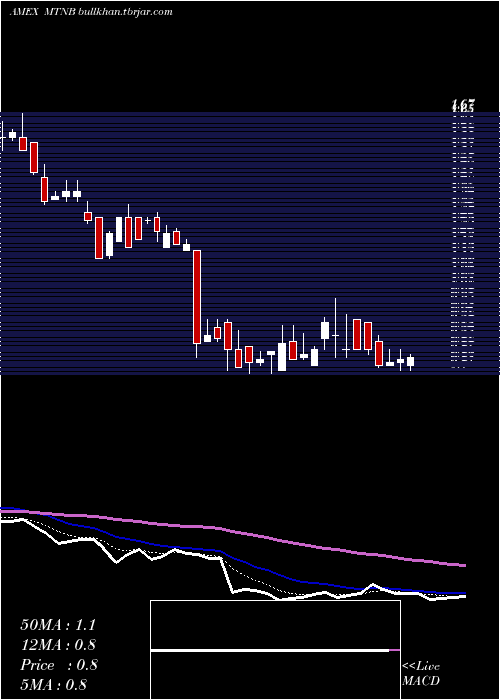This screenshot has width=500, height=700.
Task: Click the last white candlestick on the right
Action: (410, 361)
